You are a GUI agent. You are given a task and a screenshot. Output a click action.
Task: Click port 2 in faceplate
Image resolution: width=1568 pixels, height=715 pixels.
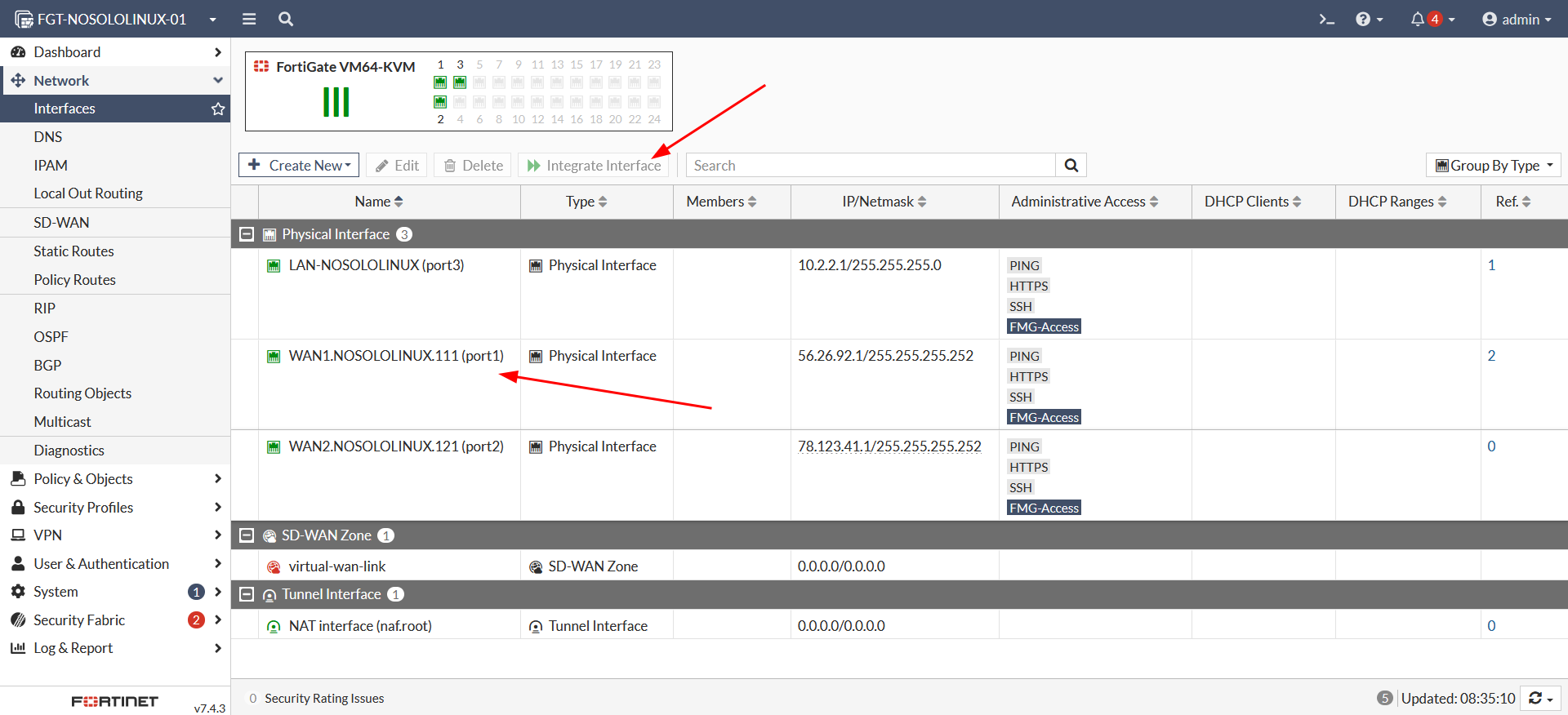(440, 102)
